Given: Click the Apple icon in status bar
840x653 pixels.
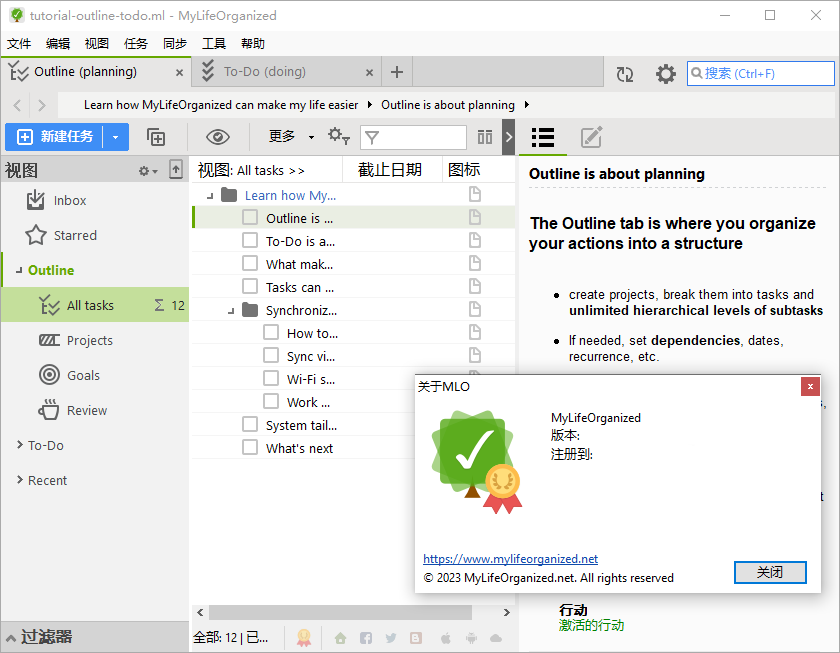Looking at the screenshot, I should coord(445,638).
